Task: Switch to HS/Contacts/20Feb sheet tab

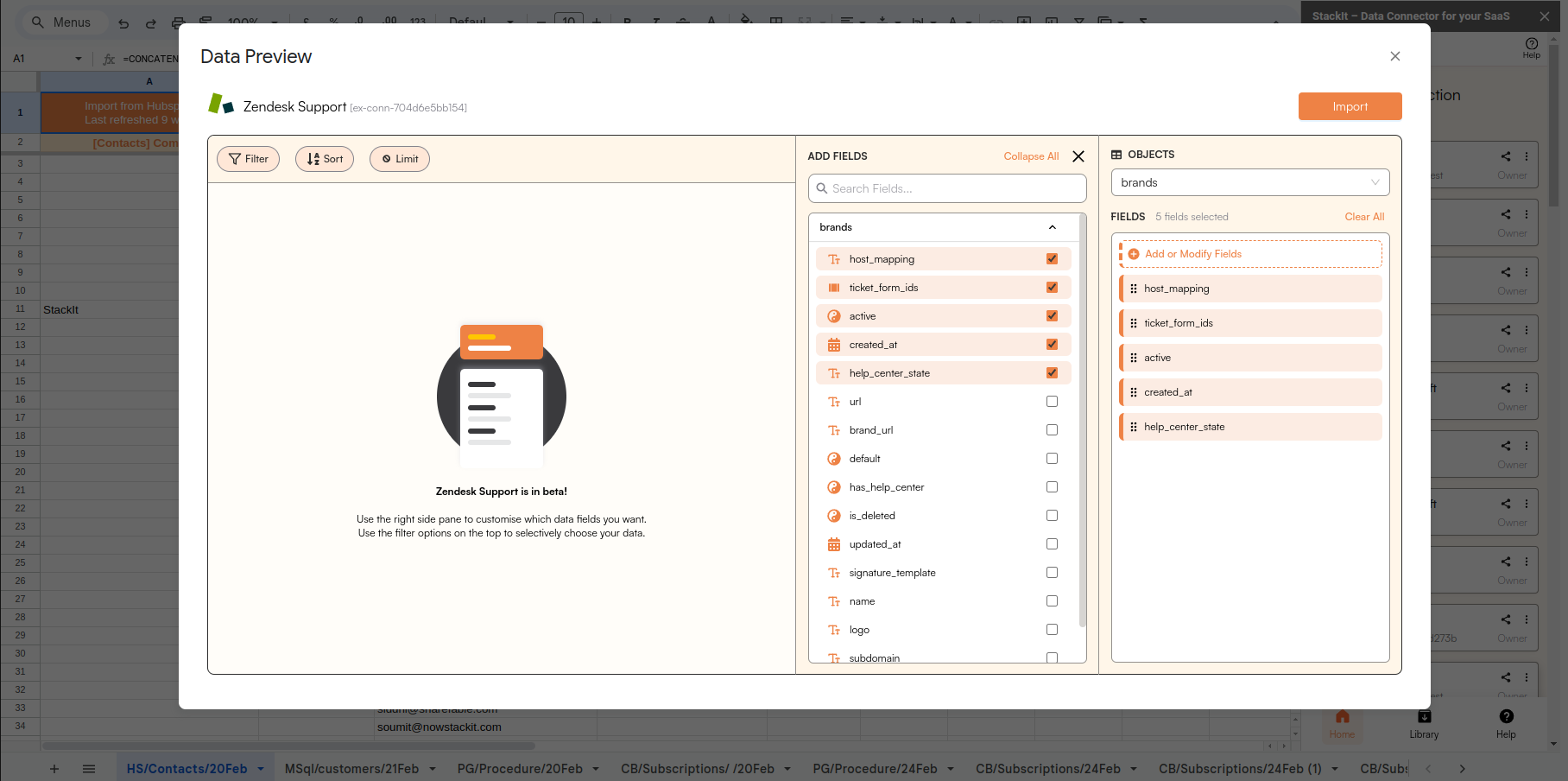Action: [x=187, y=769]
